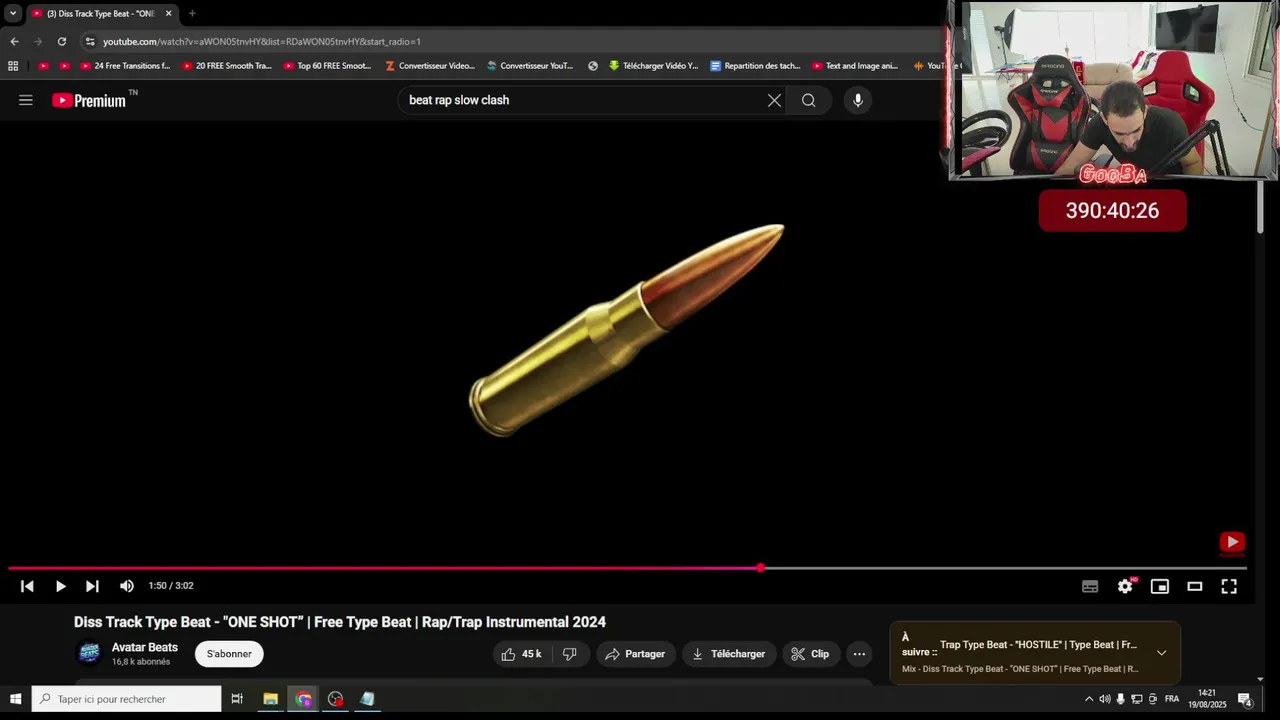Go back in the browser

(14, 41)
